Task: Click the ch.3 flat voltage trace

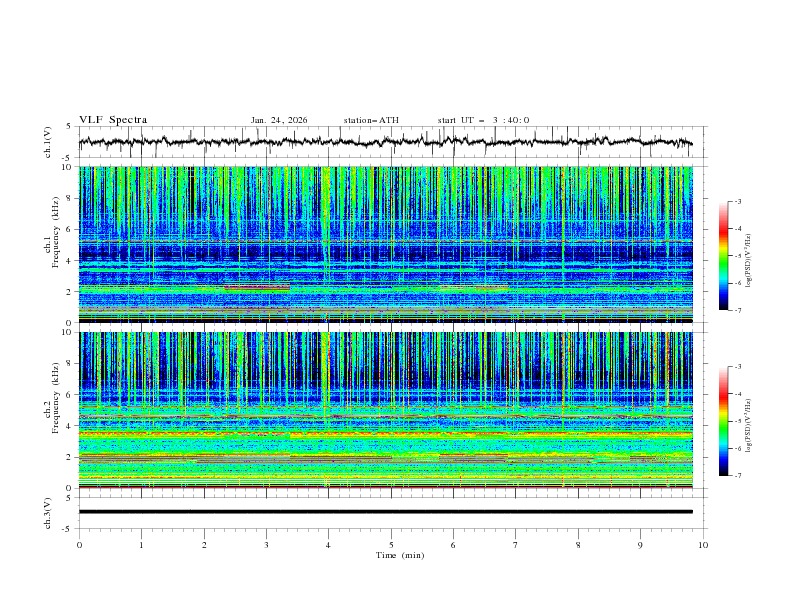Action: [386, 512]
